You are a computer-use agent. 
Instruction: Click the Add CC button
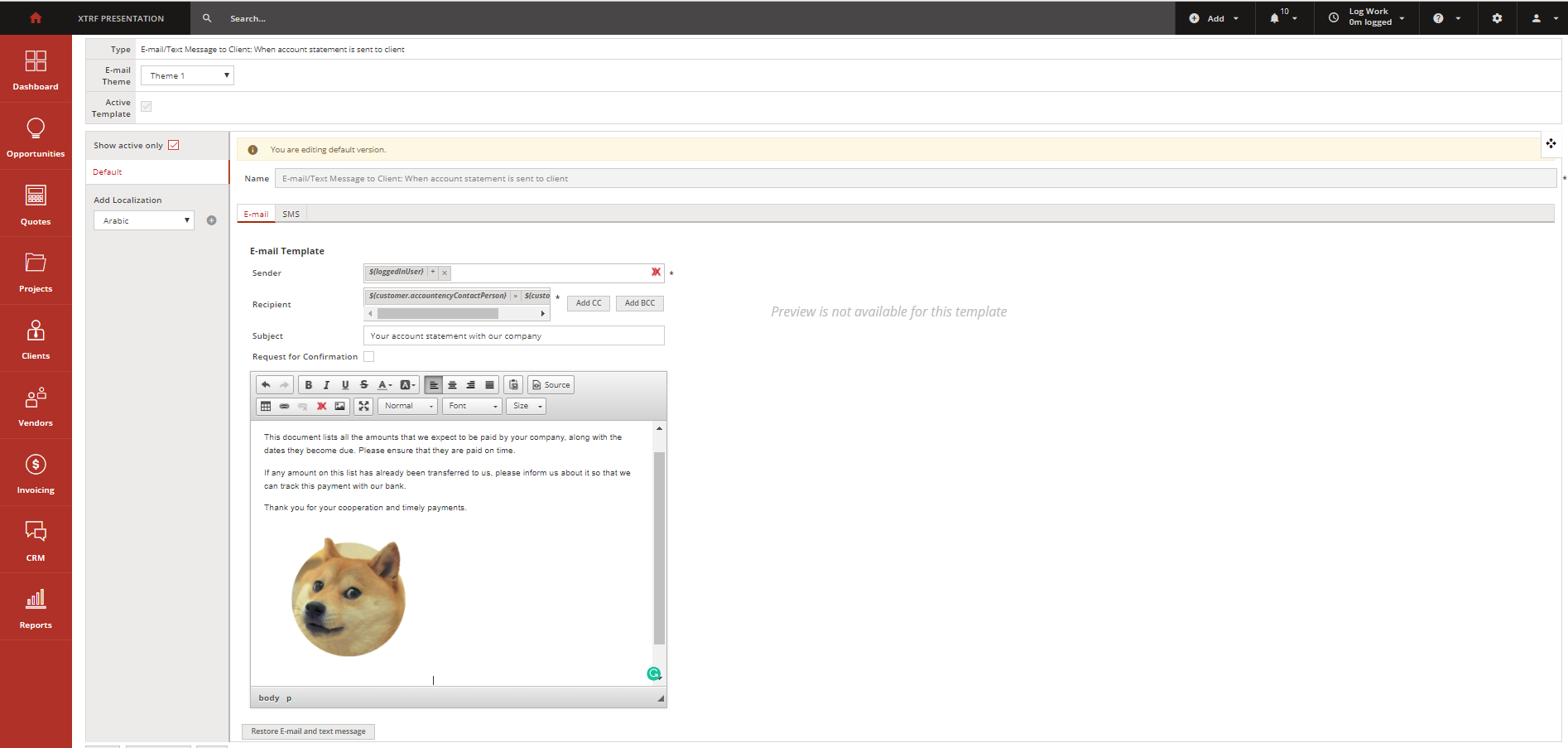pyautogui.click(x=589, y=303)
